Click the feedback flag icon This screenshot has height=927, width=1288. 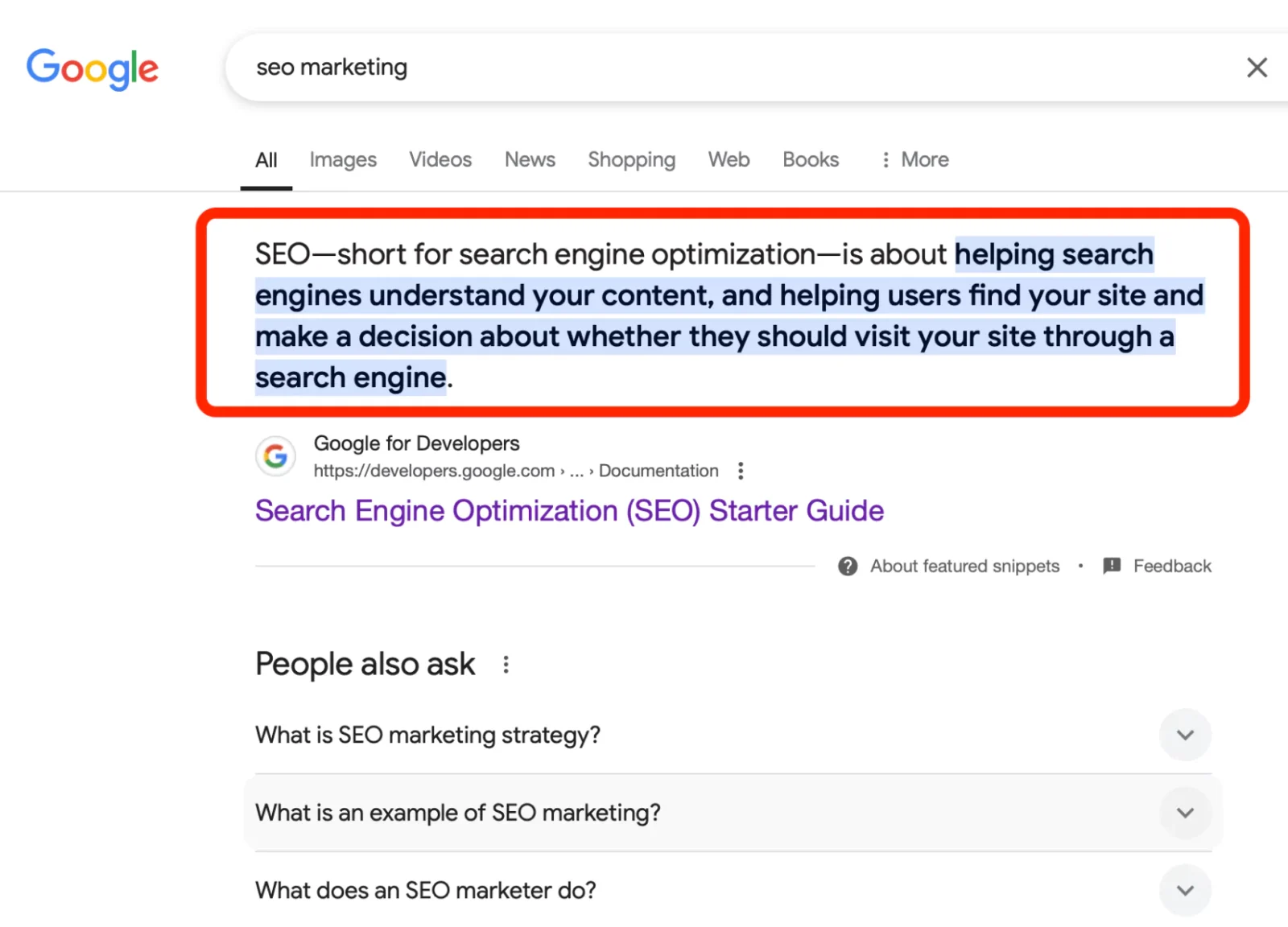point(1112,566)
